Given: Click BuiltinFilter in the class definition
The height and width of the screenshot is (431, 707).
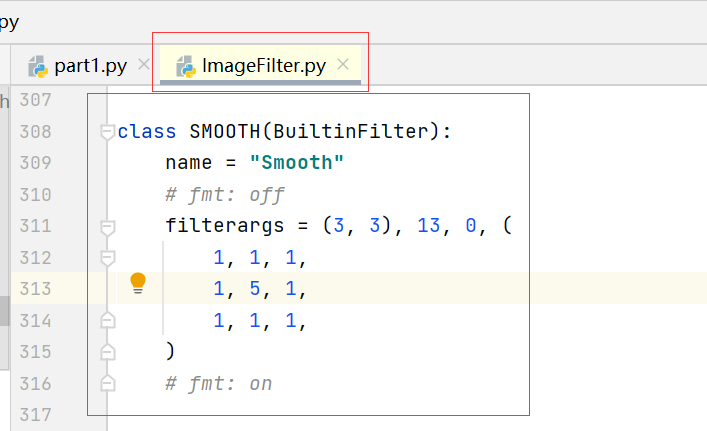Looking at the screenshot, I should click(x=350, y=132).
